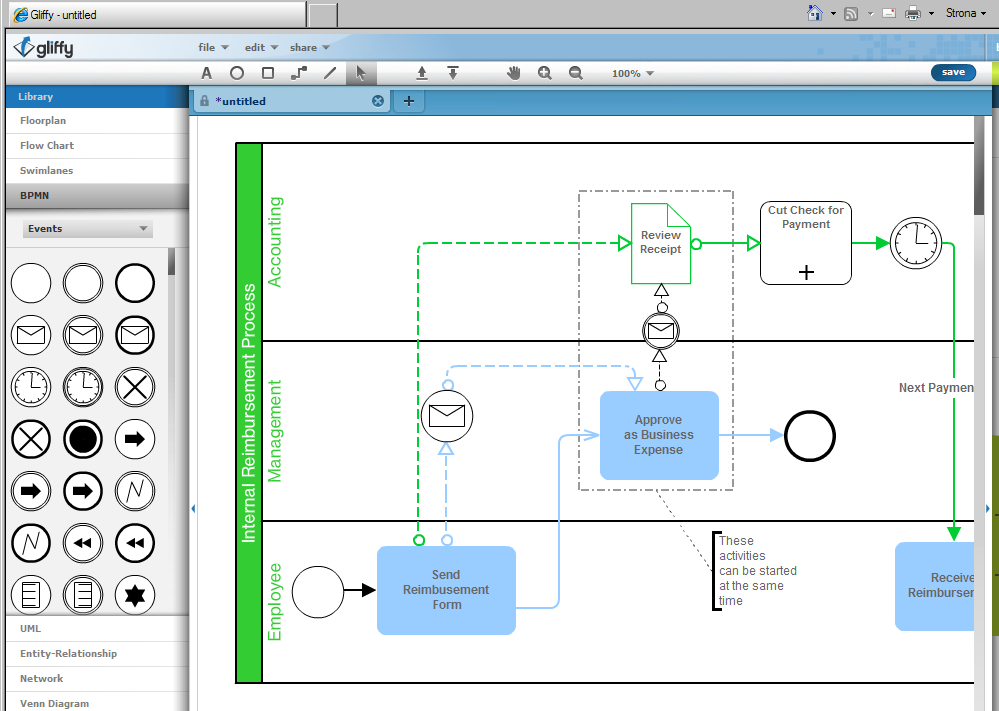Open the share menu
This screenshot has width=999, height=711.
pyautogui.click(x=310, y=48)
